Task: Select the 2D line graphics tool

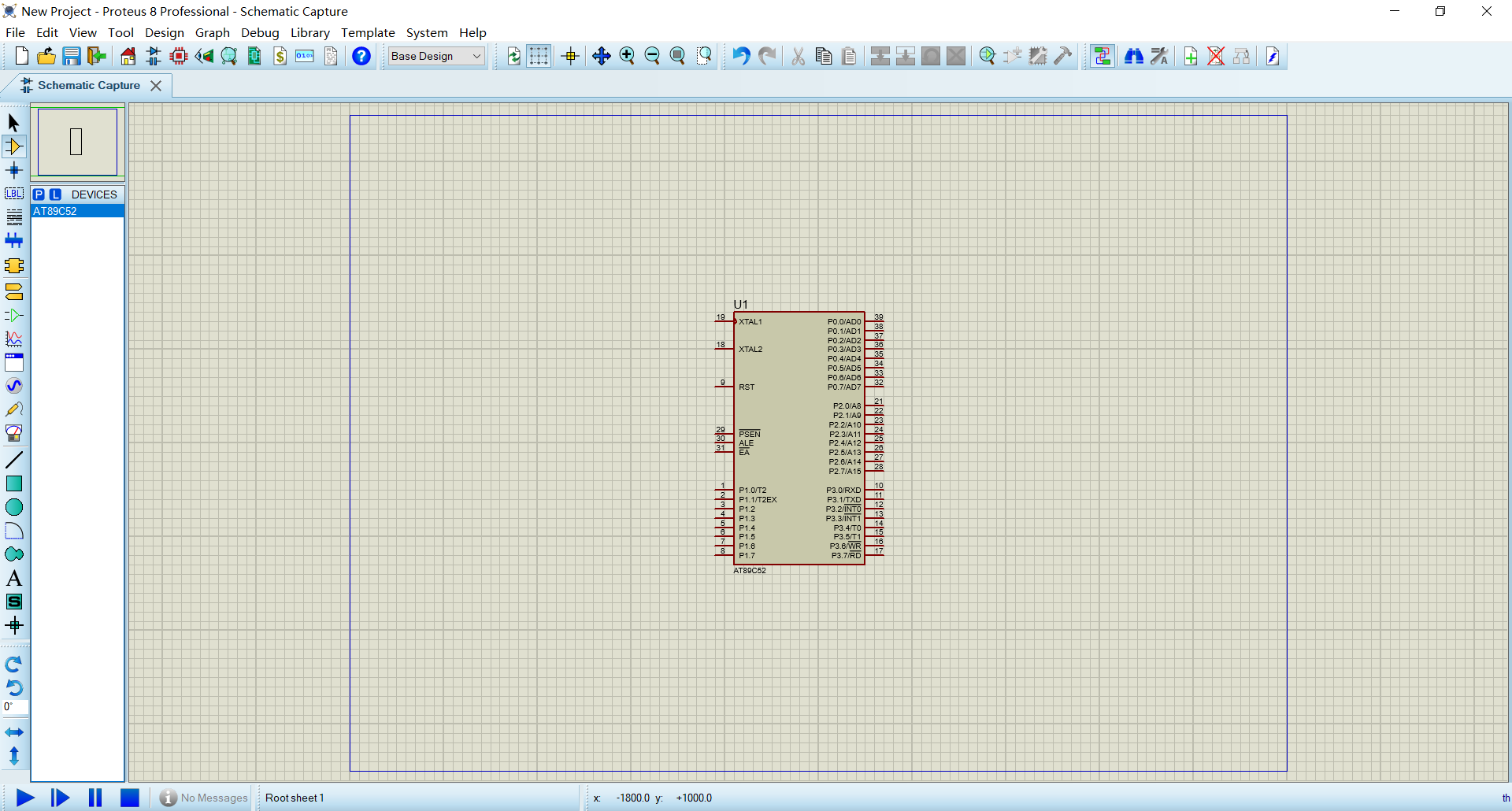Action: (x=14, y=460)
